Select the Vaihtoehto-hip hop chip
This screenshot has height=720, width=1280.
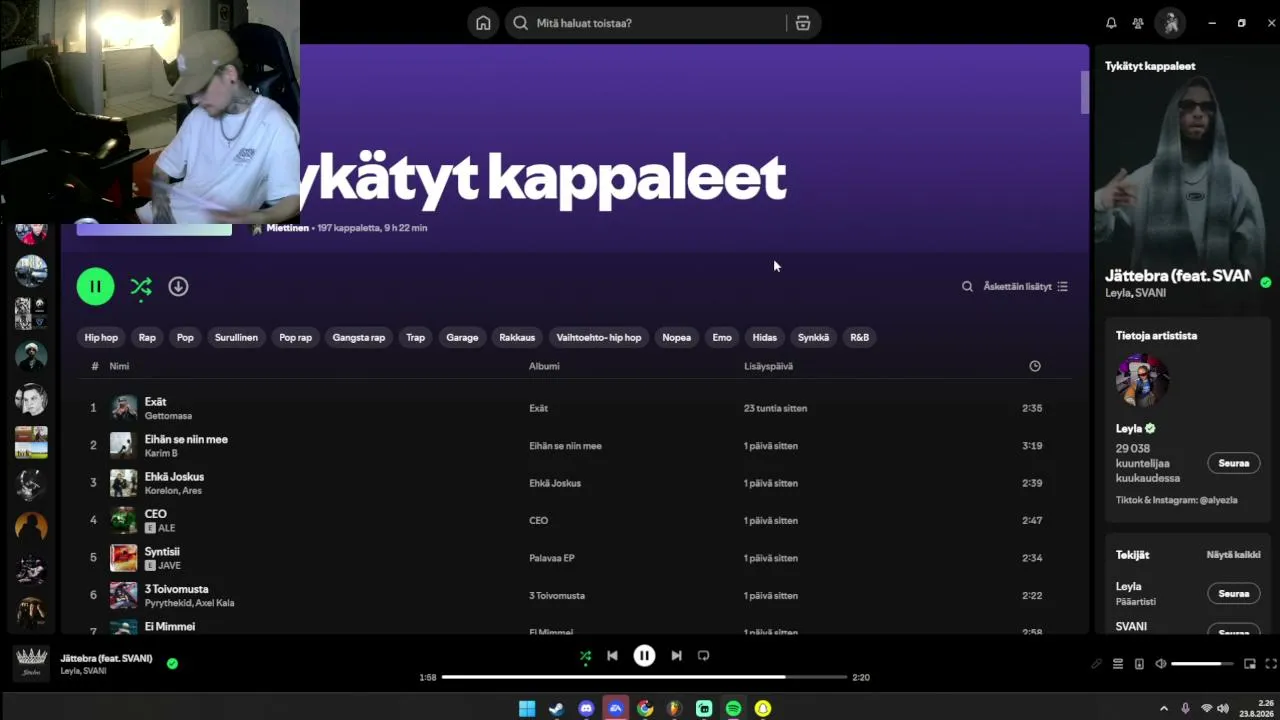pos(599,338)
